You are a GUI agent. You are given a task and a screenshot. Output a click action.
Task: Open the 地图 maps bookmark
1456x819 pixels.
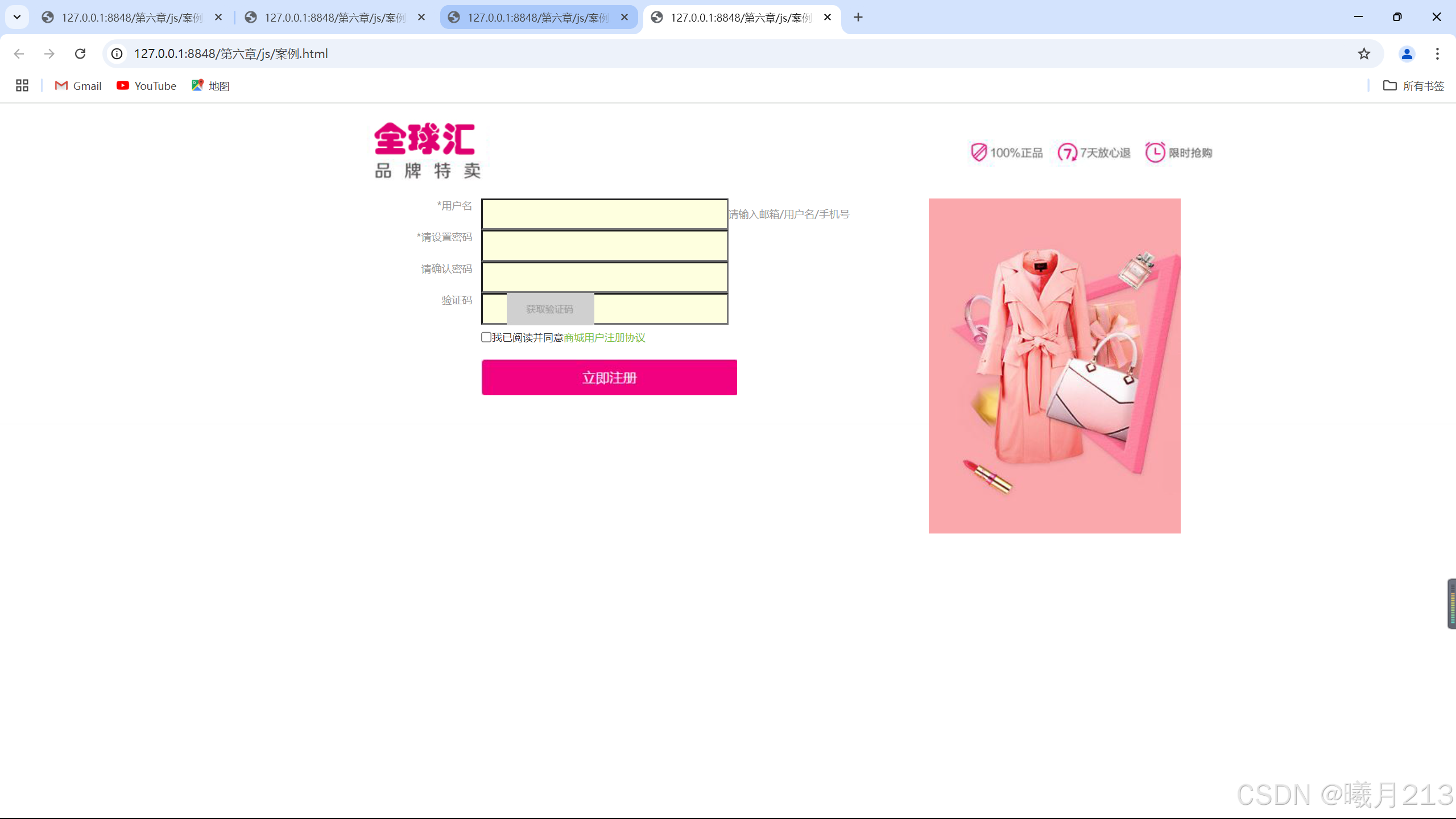tap(211, 85)
